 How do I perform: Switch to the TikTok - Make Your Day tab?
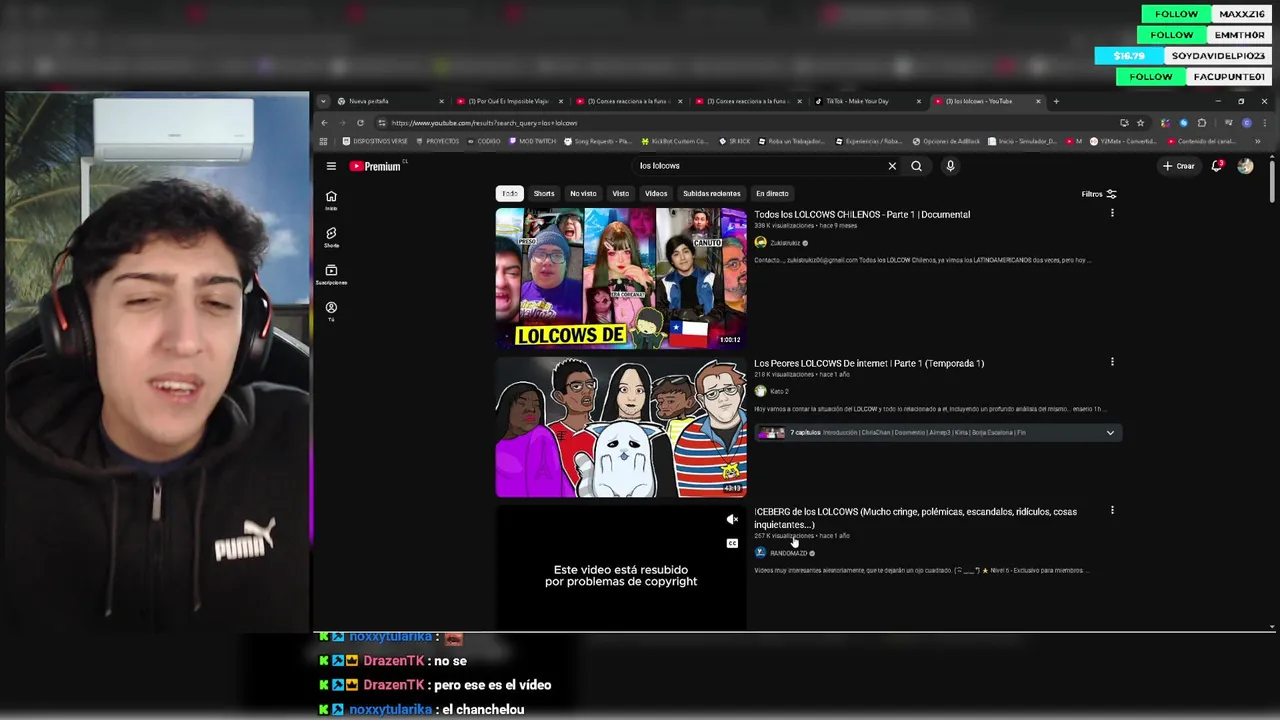[x=867, y=101]
